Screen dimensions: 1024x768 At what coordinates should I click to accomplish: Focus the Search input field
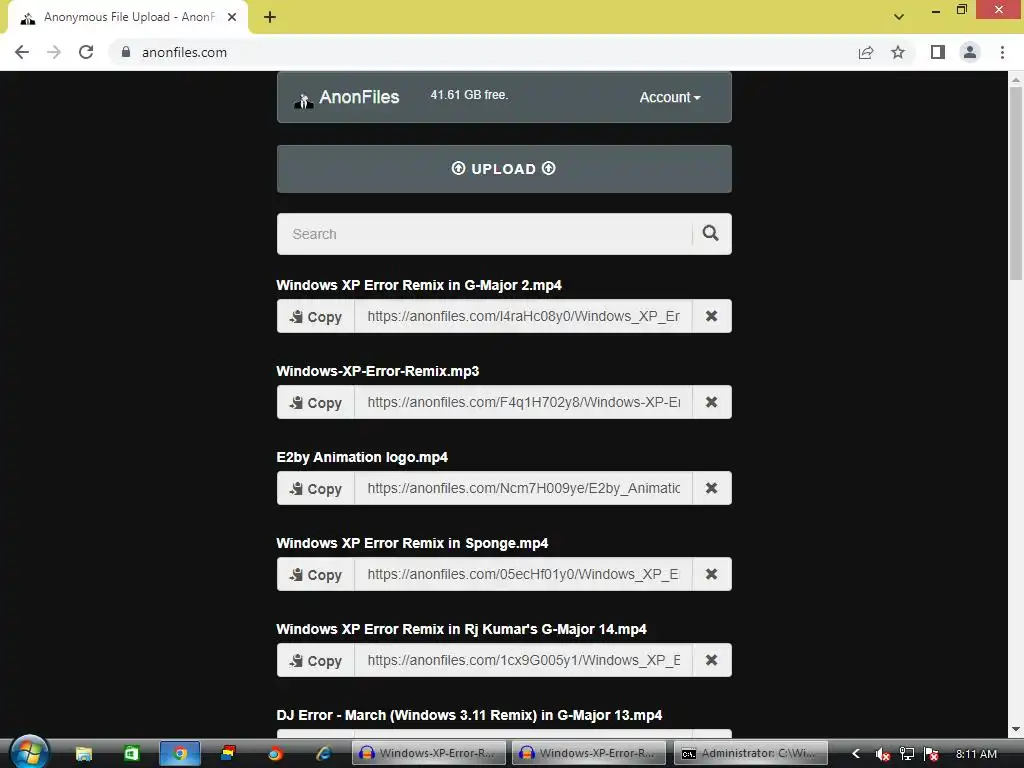point(484,234)
